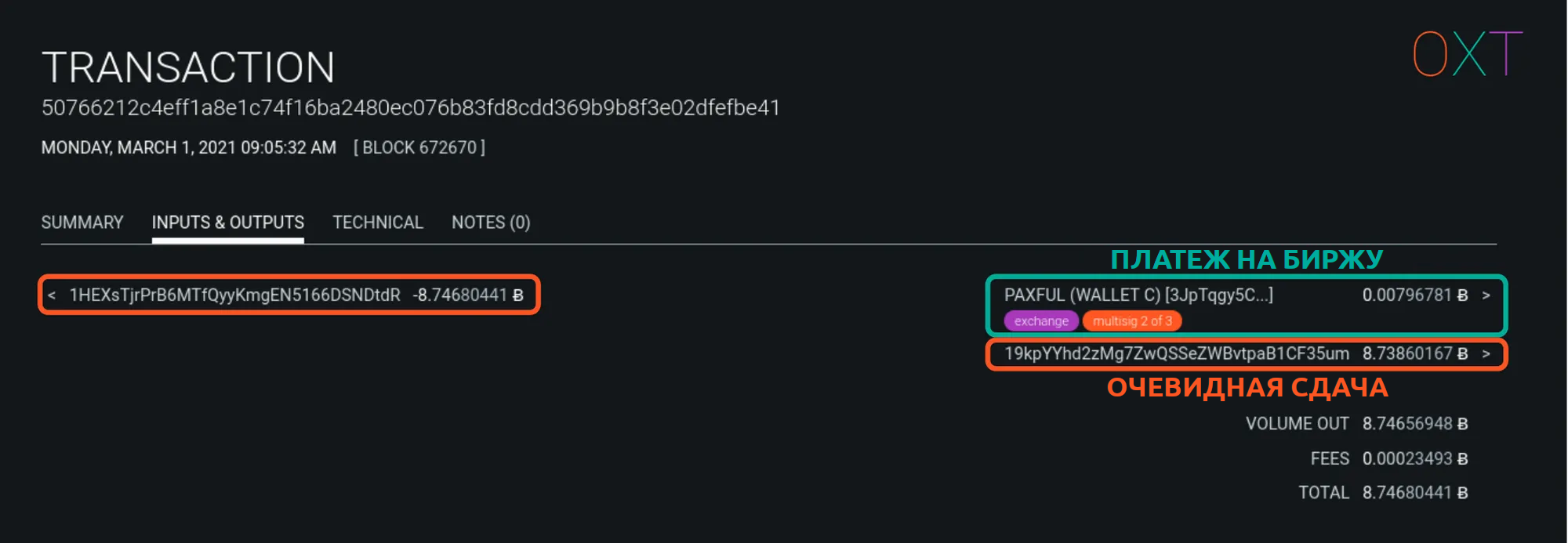The width and height of the screenshot is (1568, 543).
Task: Click the right arrow on the Paxful output
Action: (1486, 295)
